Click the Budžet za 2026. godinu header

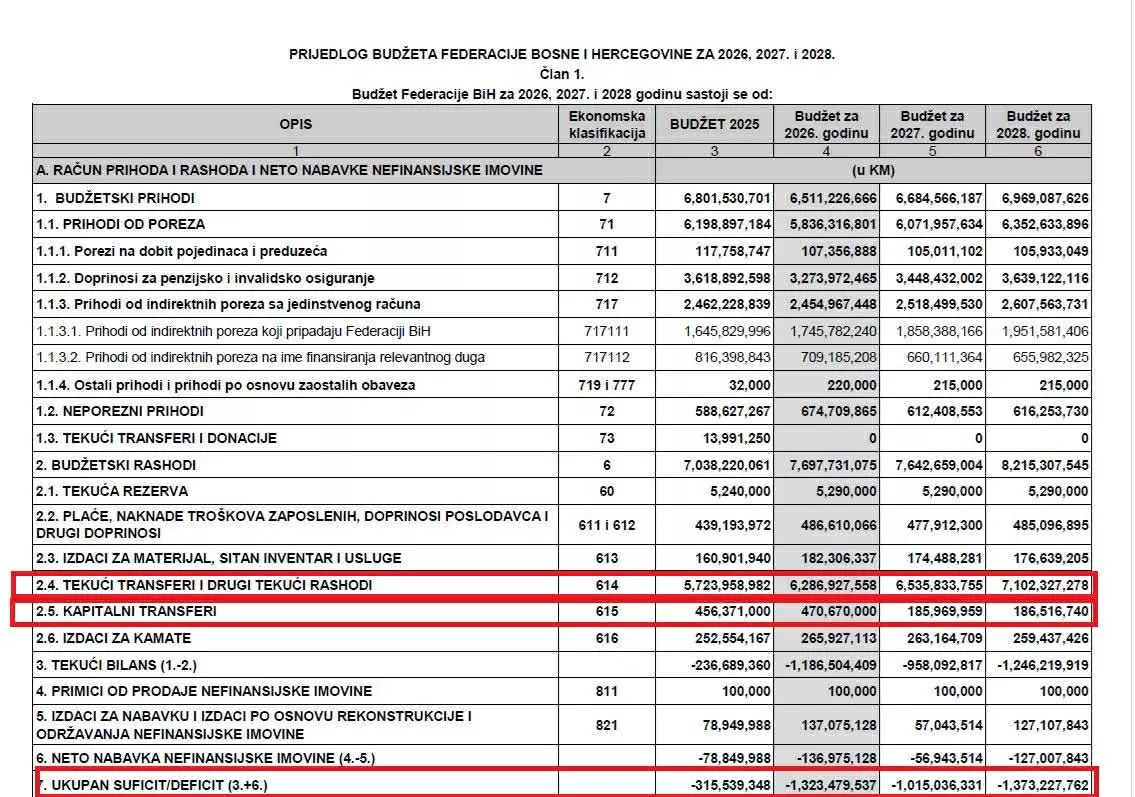point(827,124)
